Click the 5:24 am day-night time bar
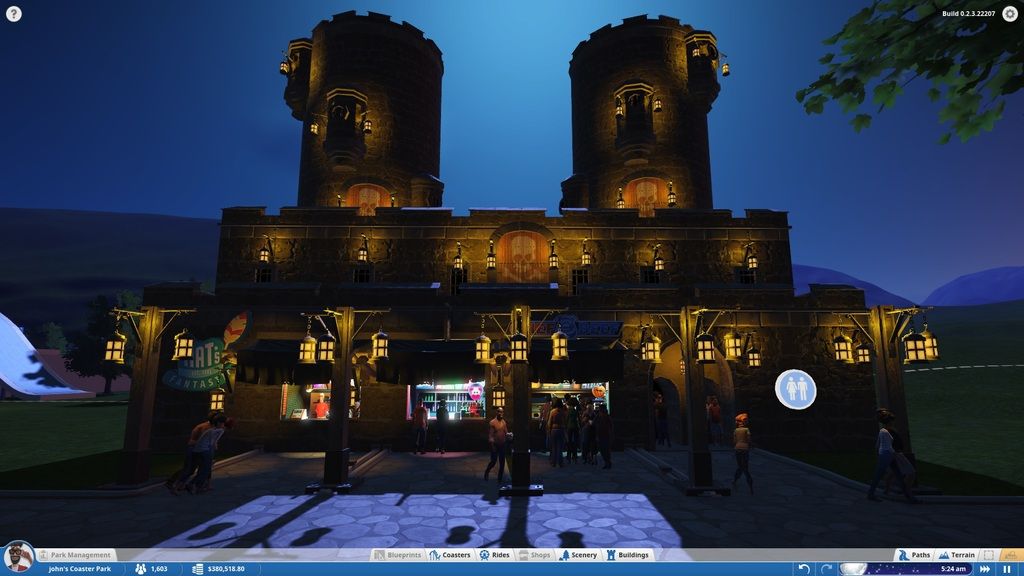The height and width of the screenshot is (576, 1024). click(x=906, y=569)
